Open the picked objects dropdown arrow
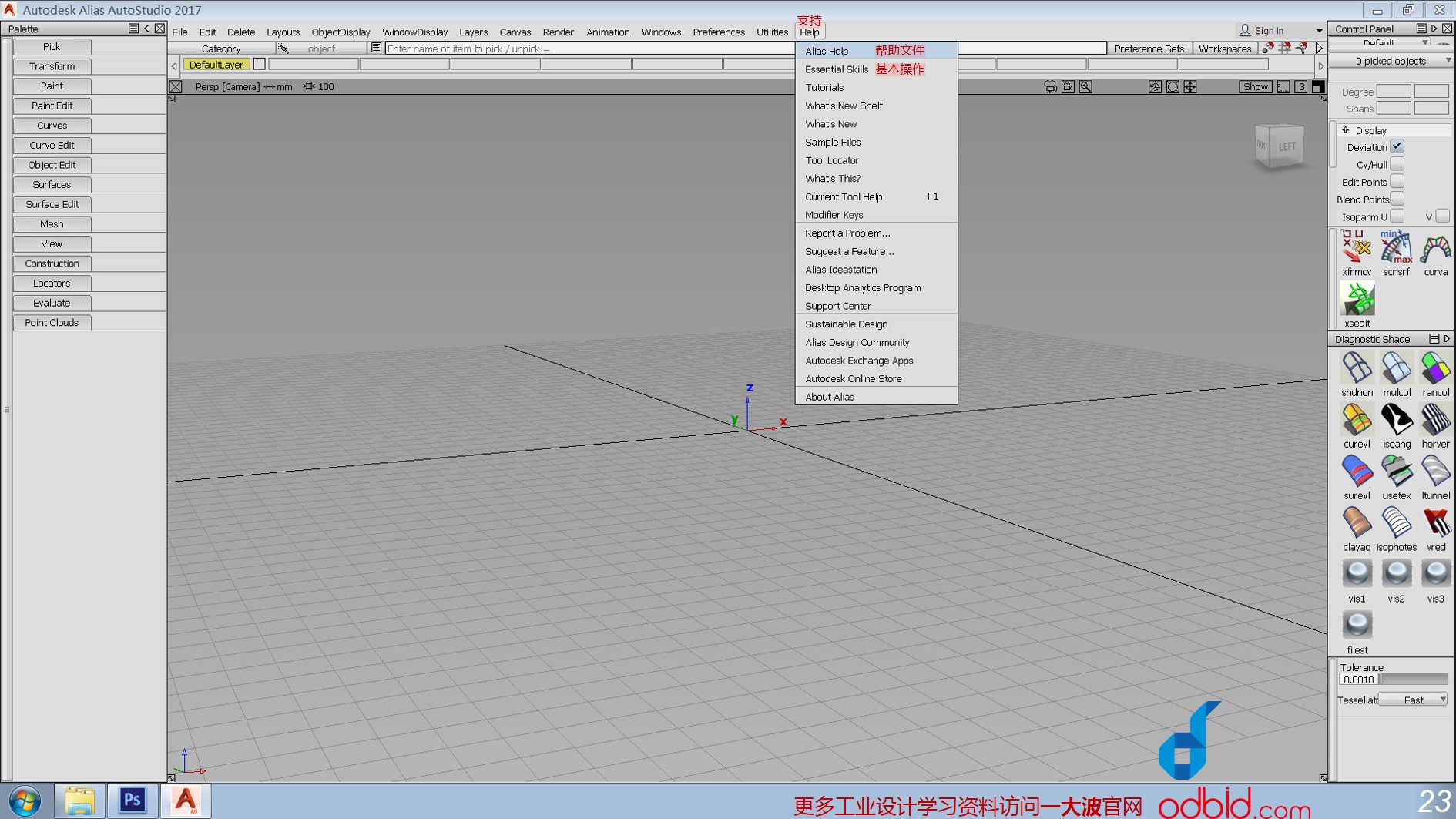Image resolution: width=1456 pixels, height=819 pixels. pos(1448,60)
